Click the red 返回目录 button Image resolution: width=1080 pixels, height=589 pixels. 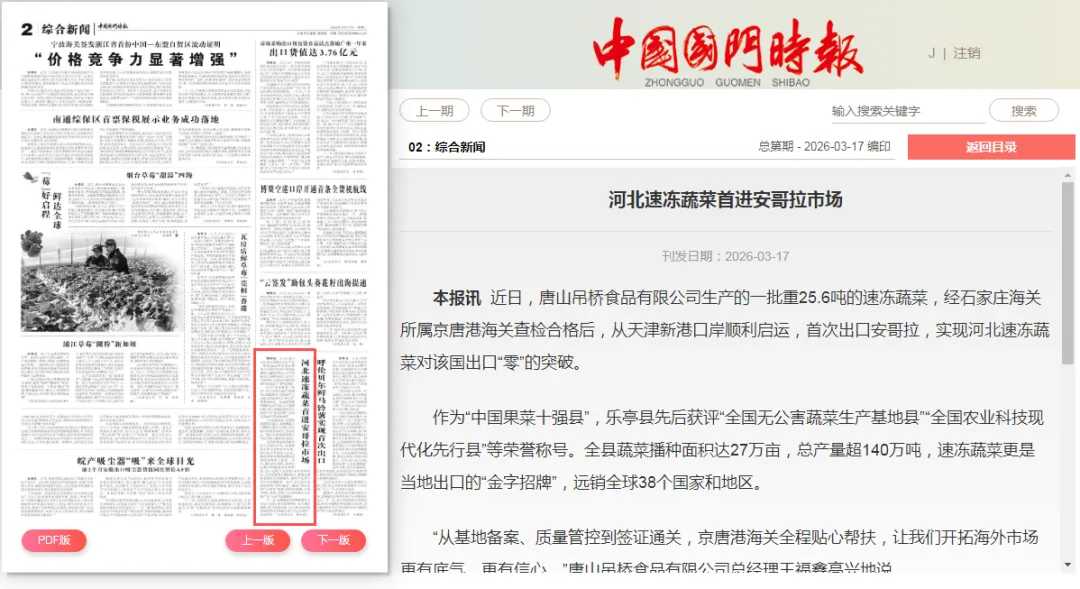click(x=991, y=147)
